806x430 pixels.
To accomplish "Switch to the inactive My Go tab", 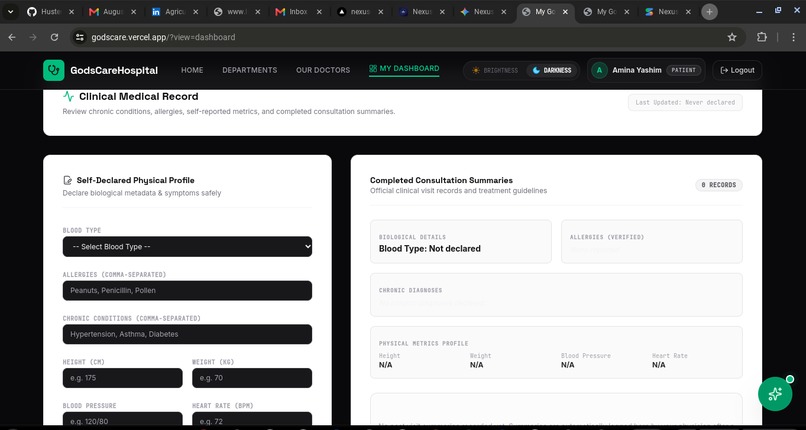I will (607, 12).
